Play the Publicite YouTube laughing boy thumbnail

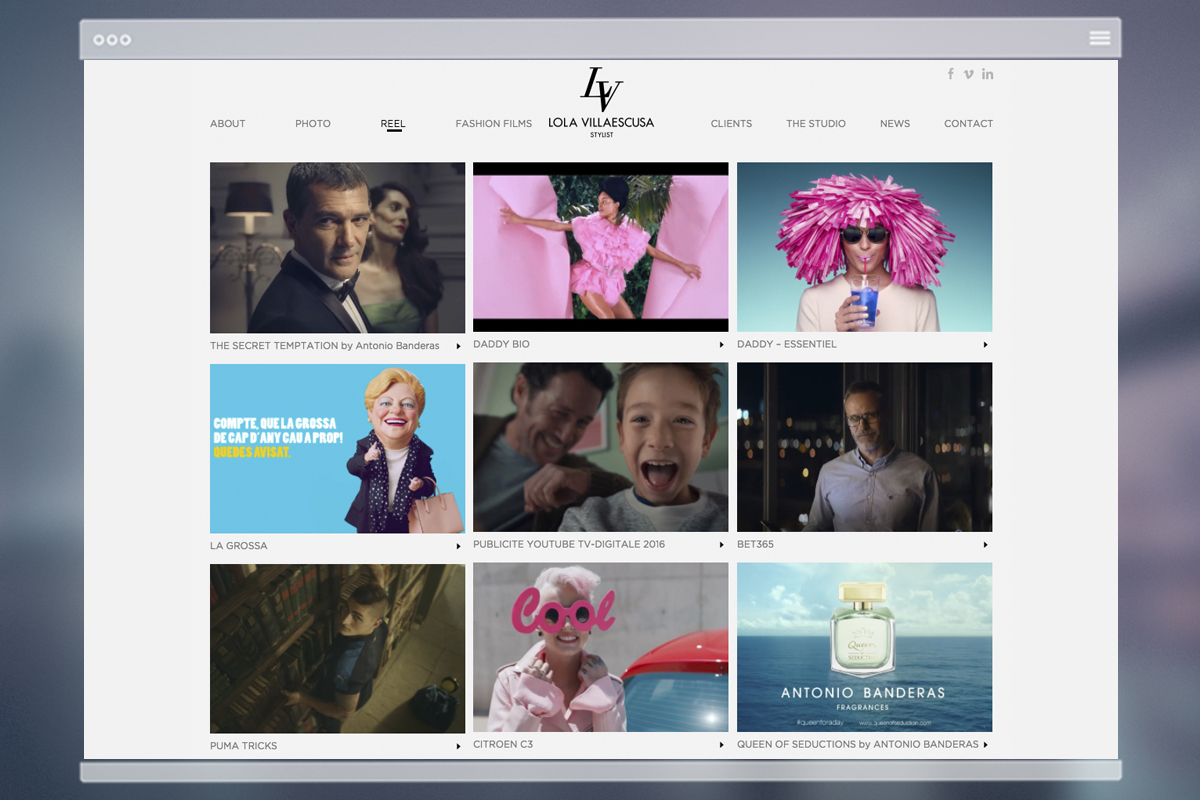(601, 447)
